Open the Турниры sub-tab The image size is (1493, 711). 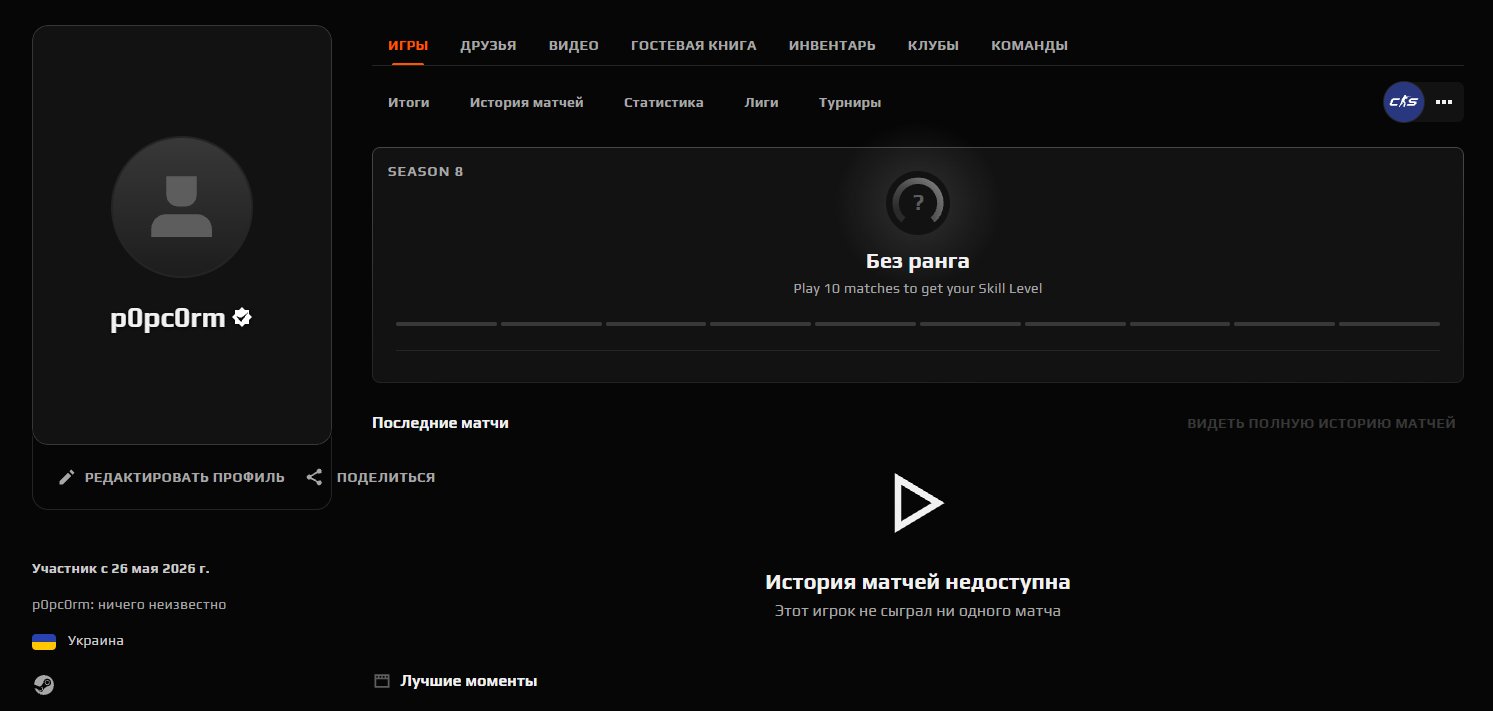pyautogui.click(x=850, y=103)
